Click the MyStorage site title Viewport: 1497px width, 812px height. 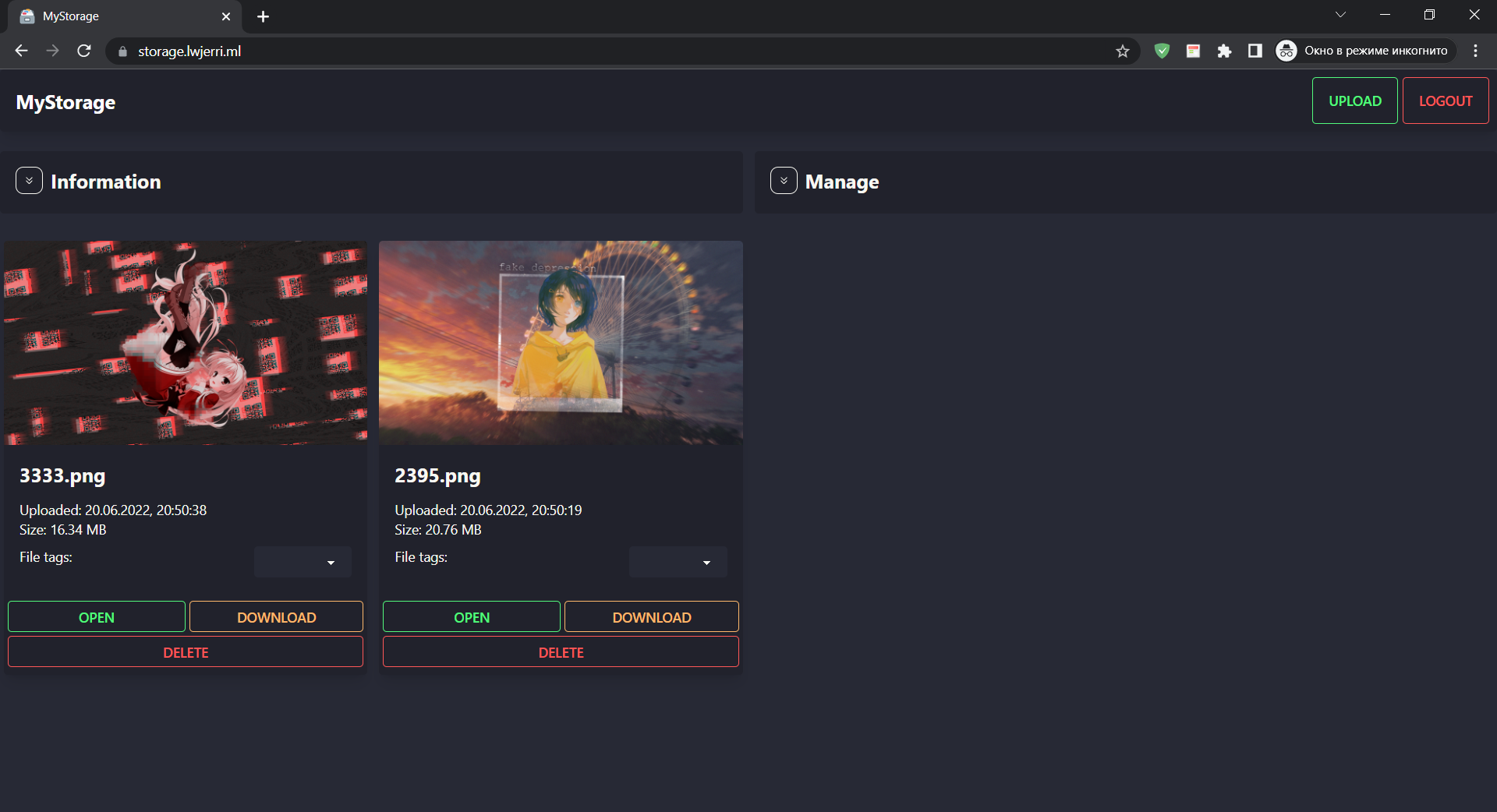pos(65,102)
